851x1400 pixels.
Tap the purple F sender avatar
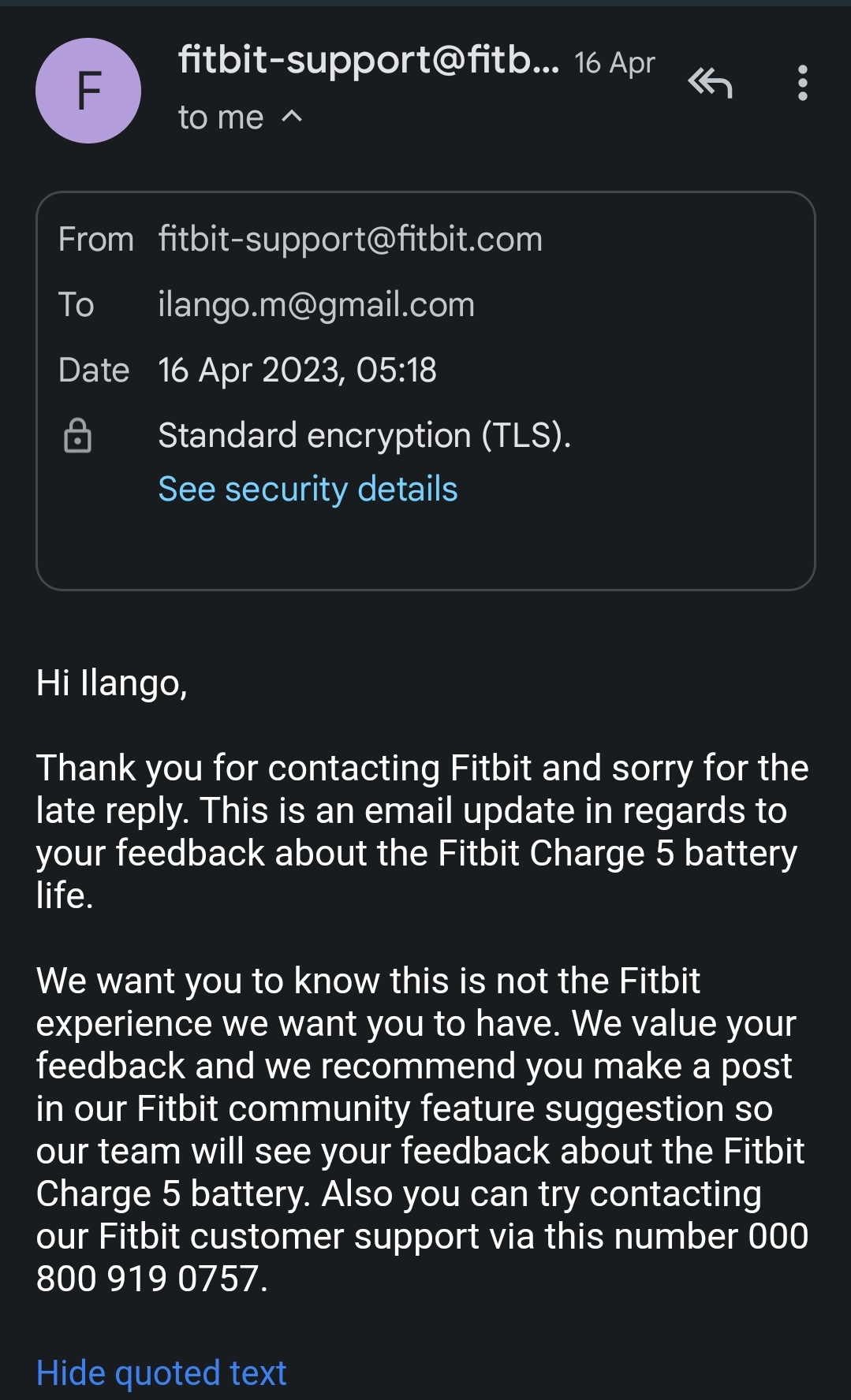(88, 91)
